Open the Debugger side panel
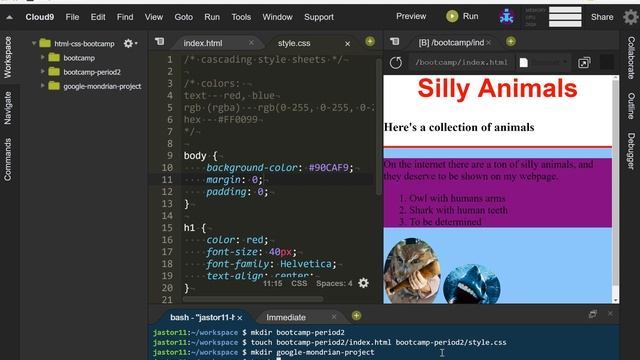 tap(631, 151)
